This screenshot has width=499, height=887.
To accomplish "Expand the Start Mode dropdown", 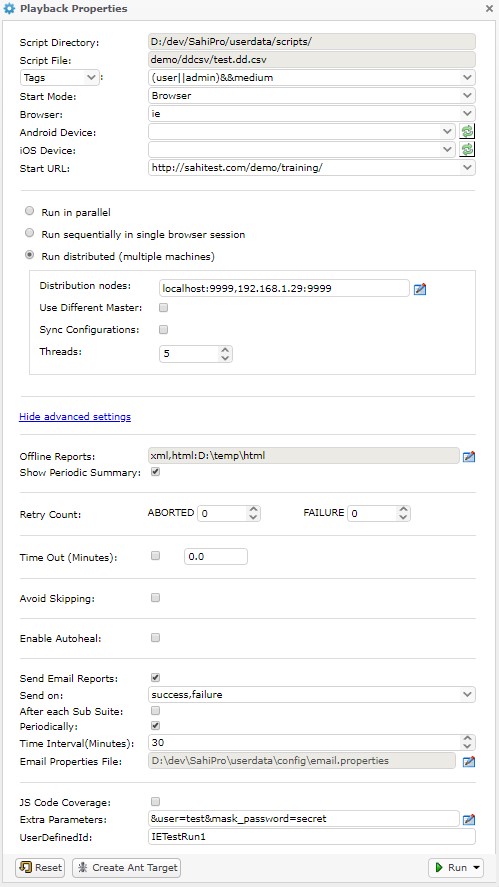I will pyautogui.click(x=312, y=96).
